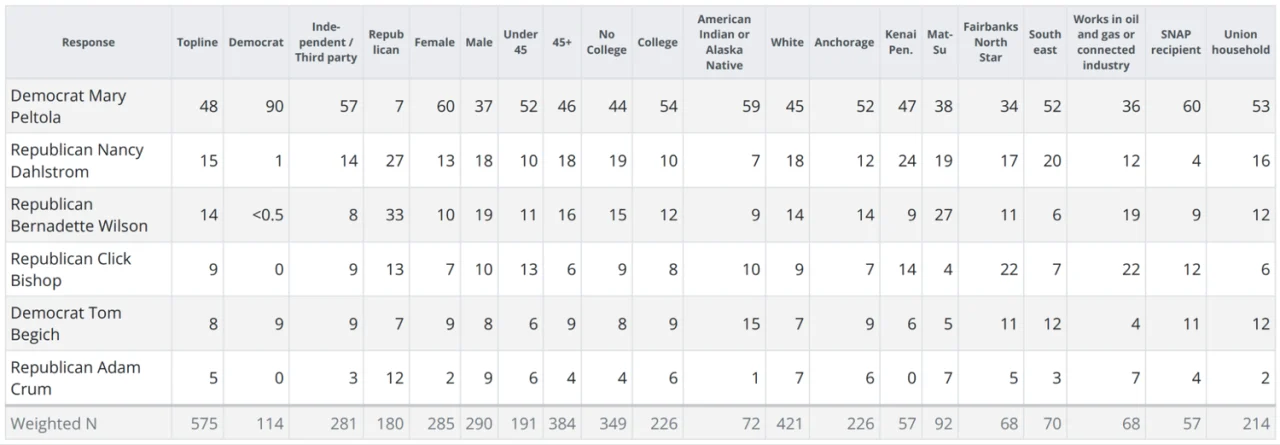The height and width of the screenshot is (445, 1280).
Task: Select the Fairbanks North Star header
Action: 990,43
